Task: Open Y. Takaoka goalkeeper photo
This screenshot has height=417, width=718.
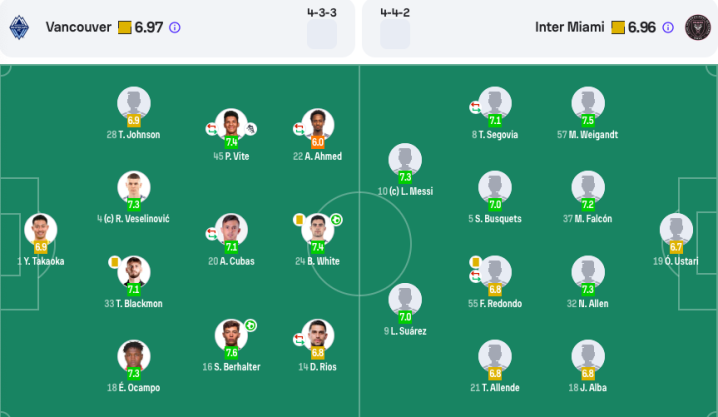Action: (41, 230)
